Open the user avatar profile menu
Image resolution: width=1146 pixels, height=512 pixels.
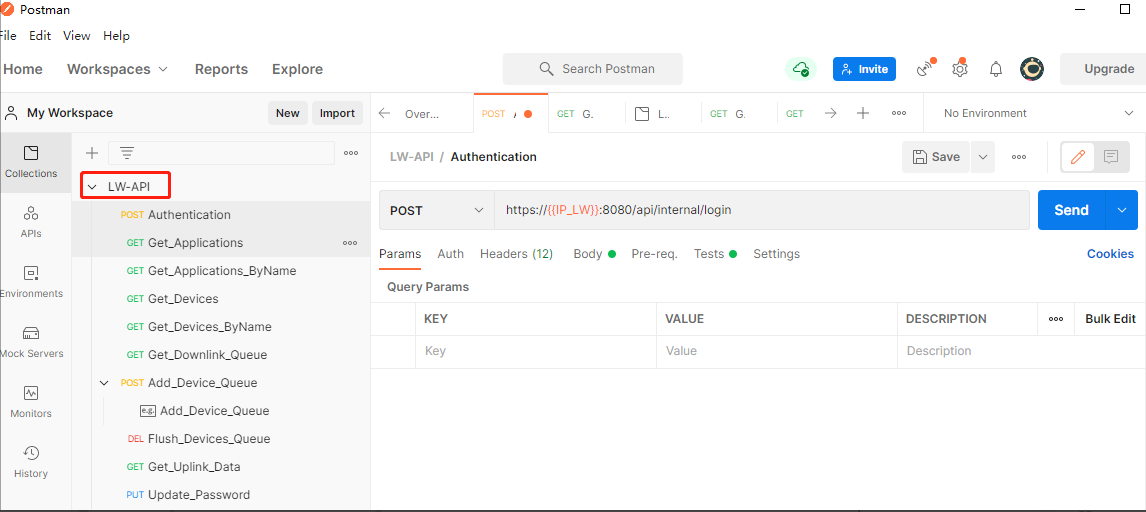[1032, 69]
